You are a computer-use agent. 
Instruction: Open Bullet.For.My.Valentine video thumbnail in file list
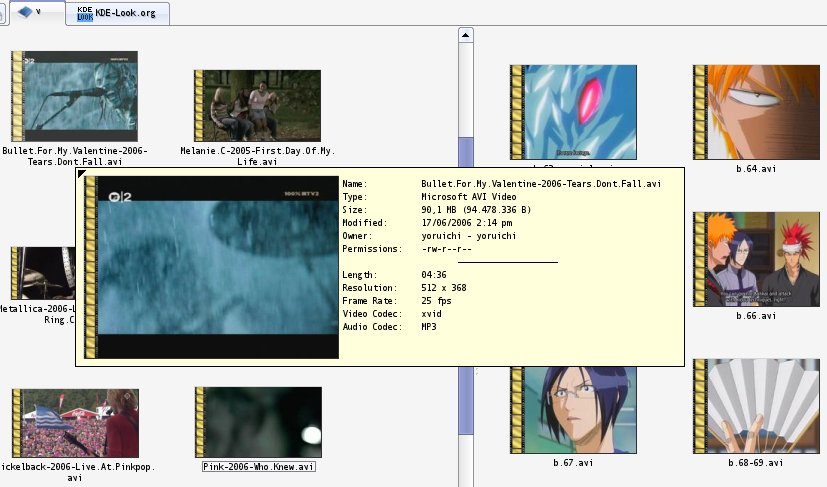(74, 96)
